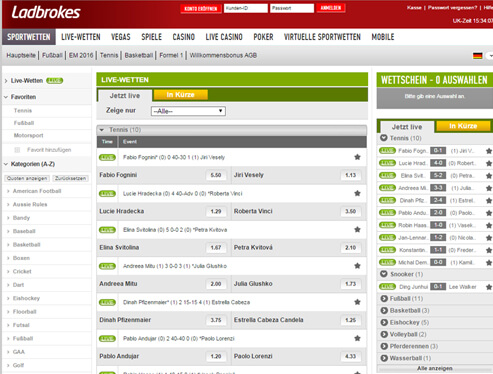493x374 pixels.
Task: Click sidebar LIVE badge for Jan-Lennar. match
Action: (387, 238)
